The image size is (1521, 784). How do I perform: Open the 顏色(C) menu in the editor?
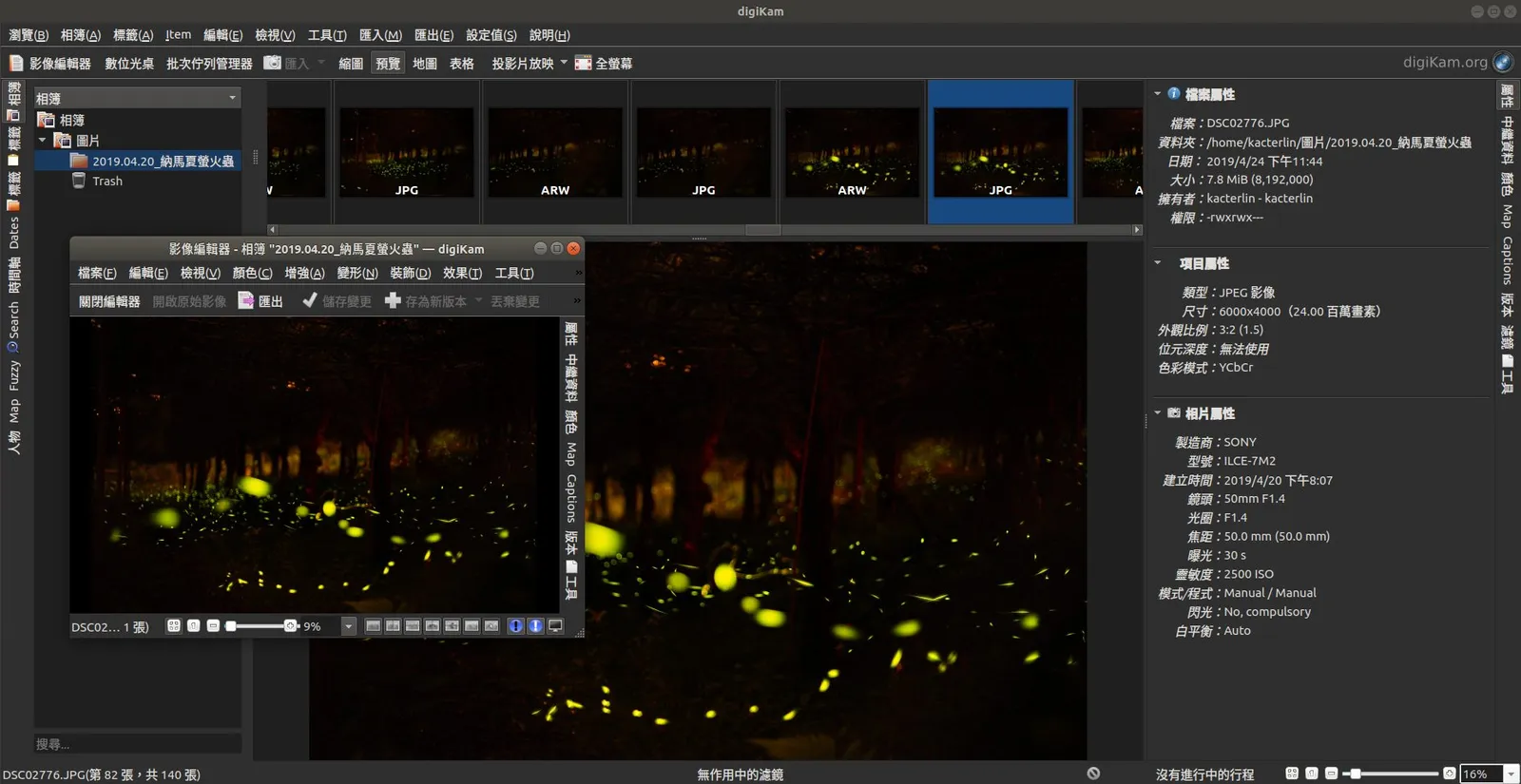252,274
